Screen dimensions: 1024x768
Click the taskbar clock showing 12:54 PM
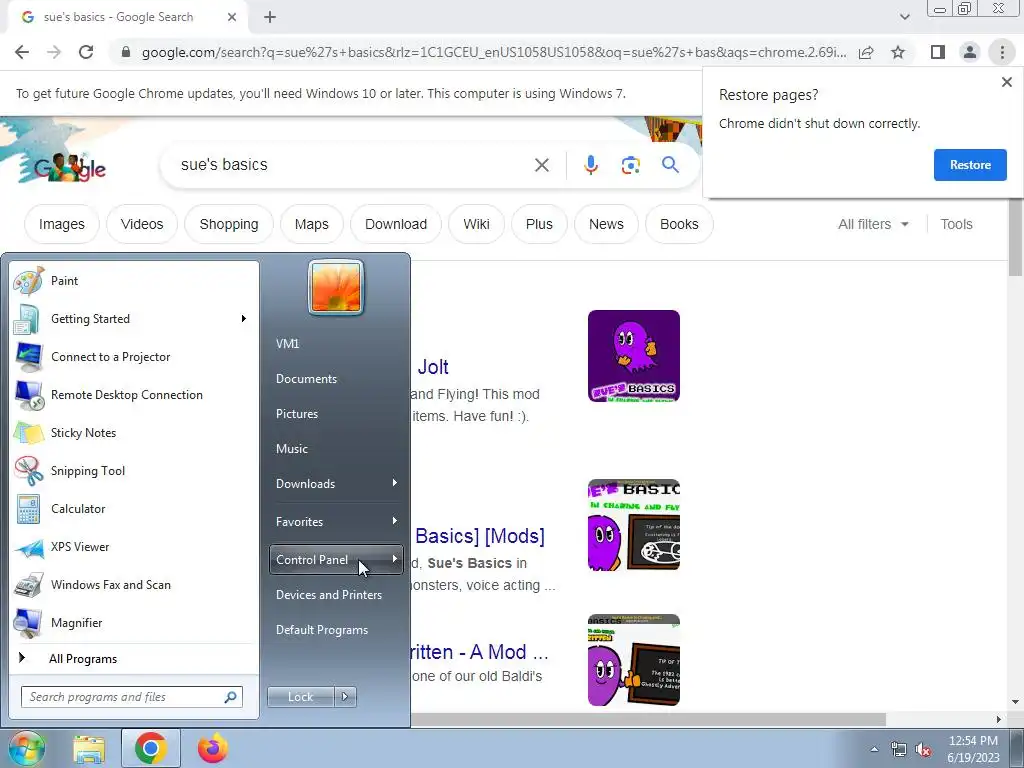(x=973, y=749)
